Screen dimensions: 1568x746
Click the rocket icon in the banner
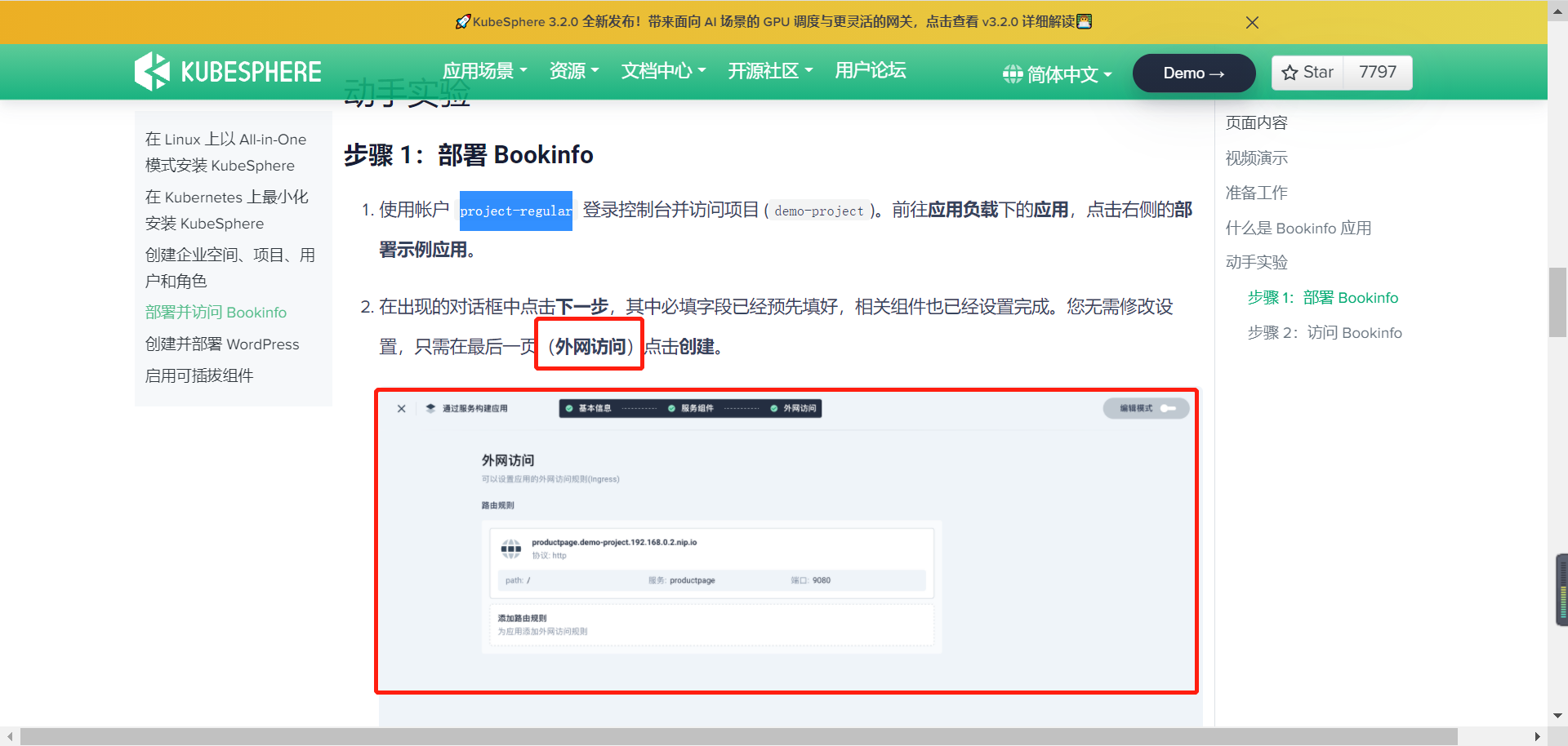pyautogui.click(x=463, y=22)
